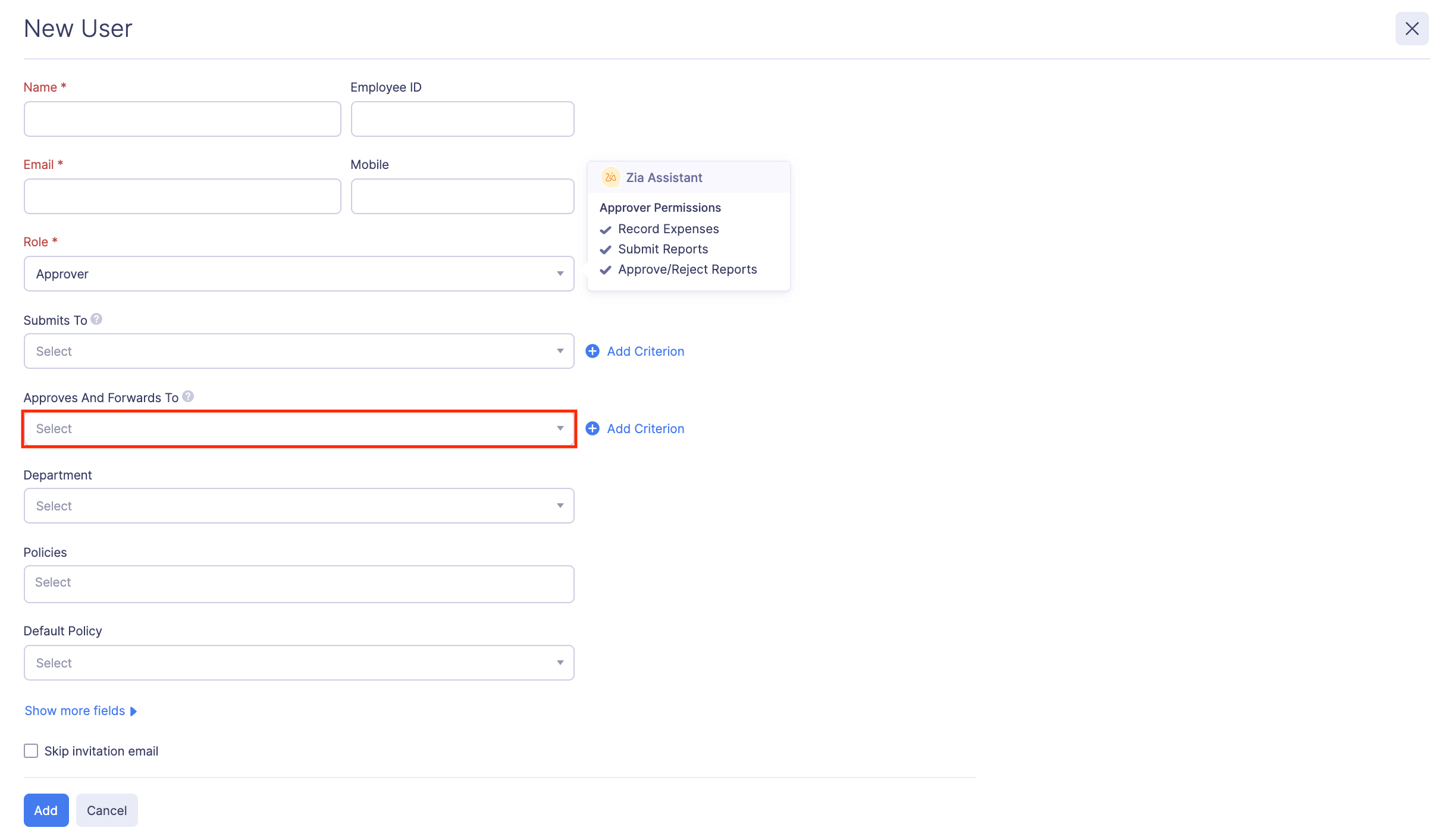Click Add Criterion beside Submits To

[x=645, y=351]
